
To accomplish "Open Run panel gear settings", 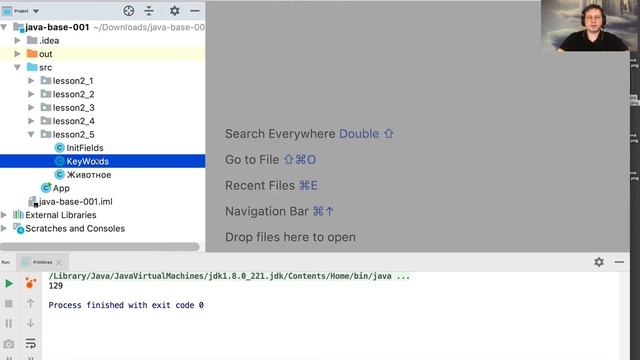I will 599,262.
